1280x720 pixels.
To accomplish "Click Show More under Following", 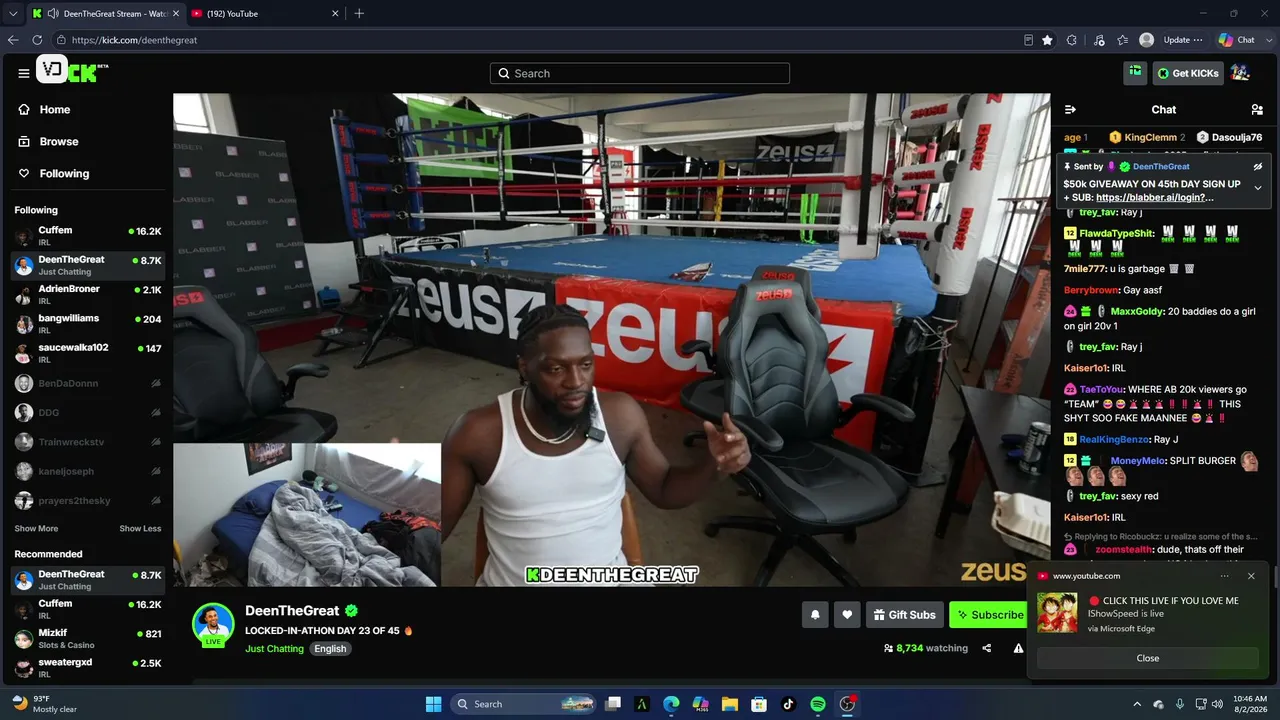I will (x=36, y=529).
